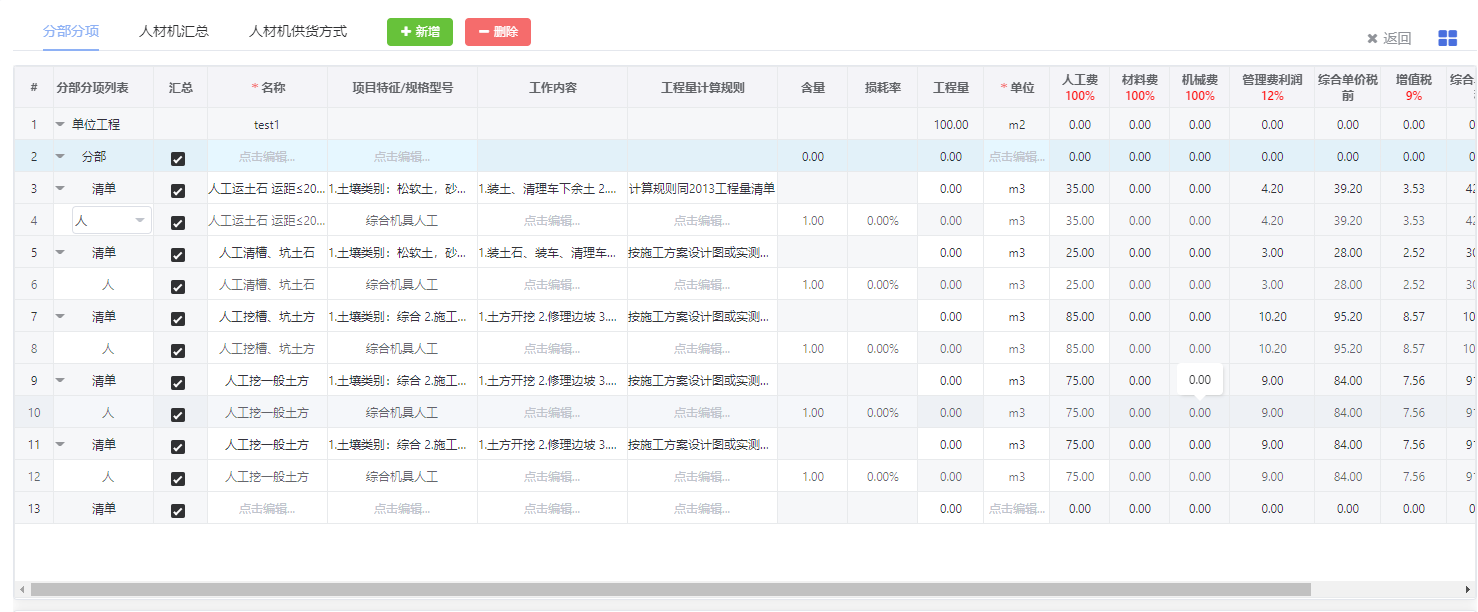This screenshot has height=612, width=1478.
Task: Click the red 删除 button
Action: (498, 32)
